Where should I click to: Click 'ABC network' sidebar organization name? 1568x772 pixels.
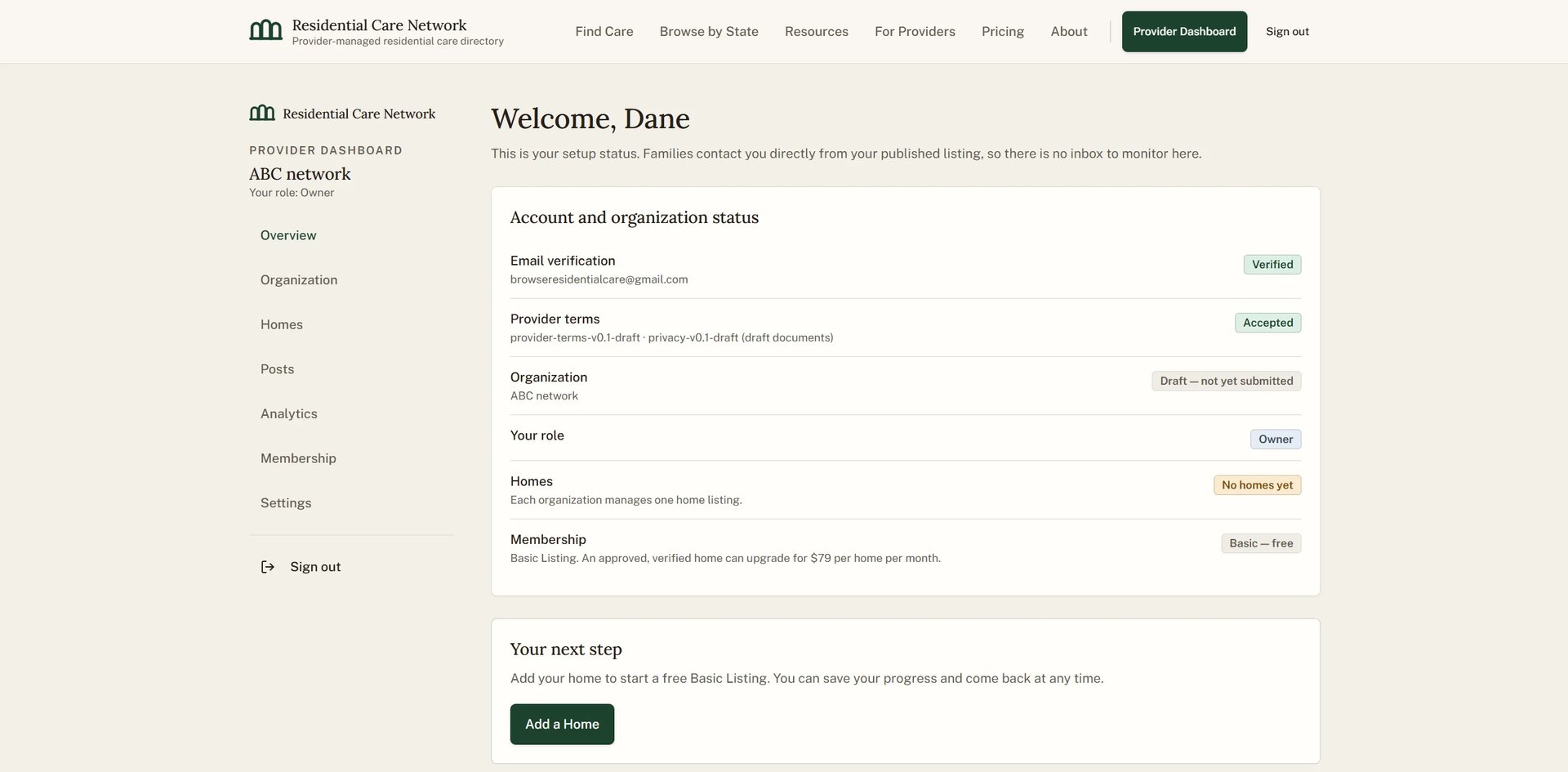300,174
